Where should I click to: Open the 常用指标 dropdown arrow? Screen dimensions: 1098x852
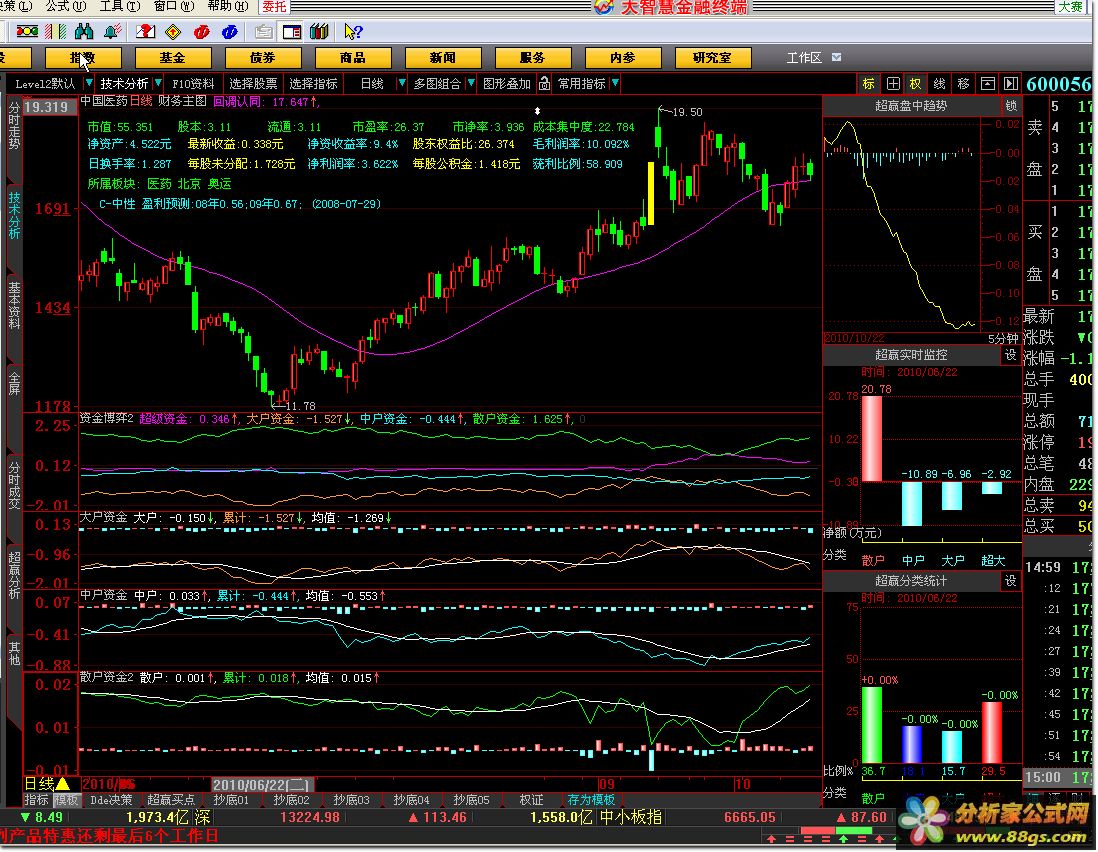click(615, 83)
